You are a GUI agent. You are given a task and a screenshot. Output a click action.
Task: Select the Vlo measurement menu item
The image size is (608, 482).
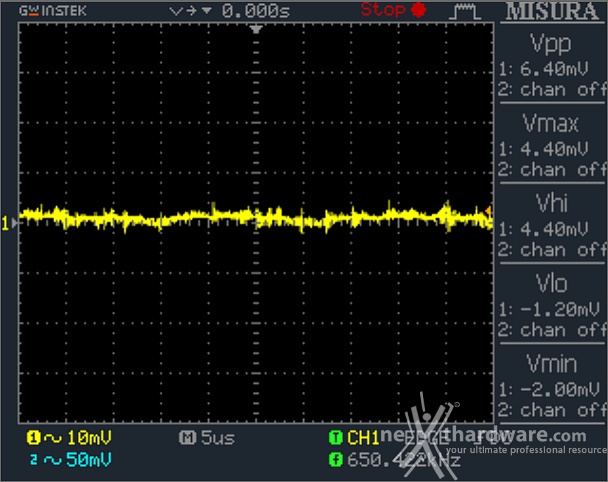point(552,304)
